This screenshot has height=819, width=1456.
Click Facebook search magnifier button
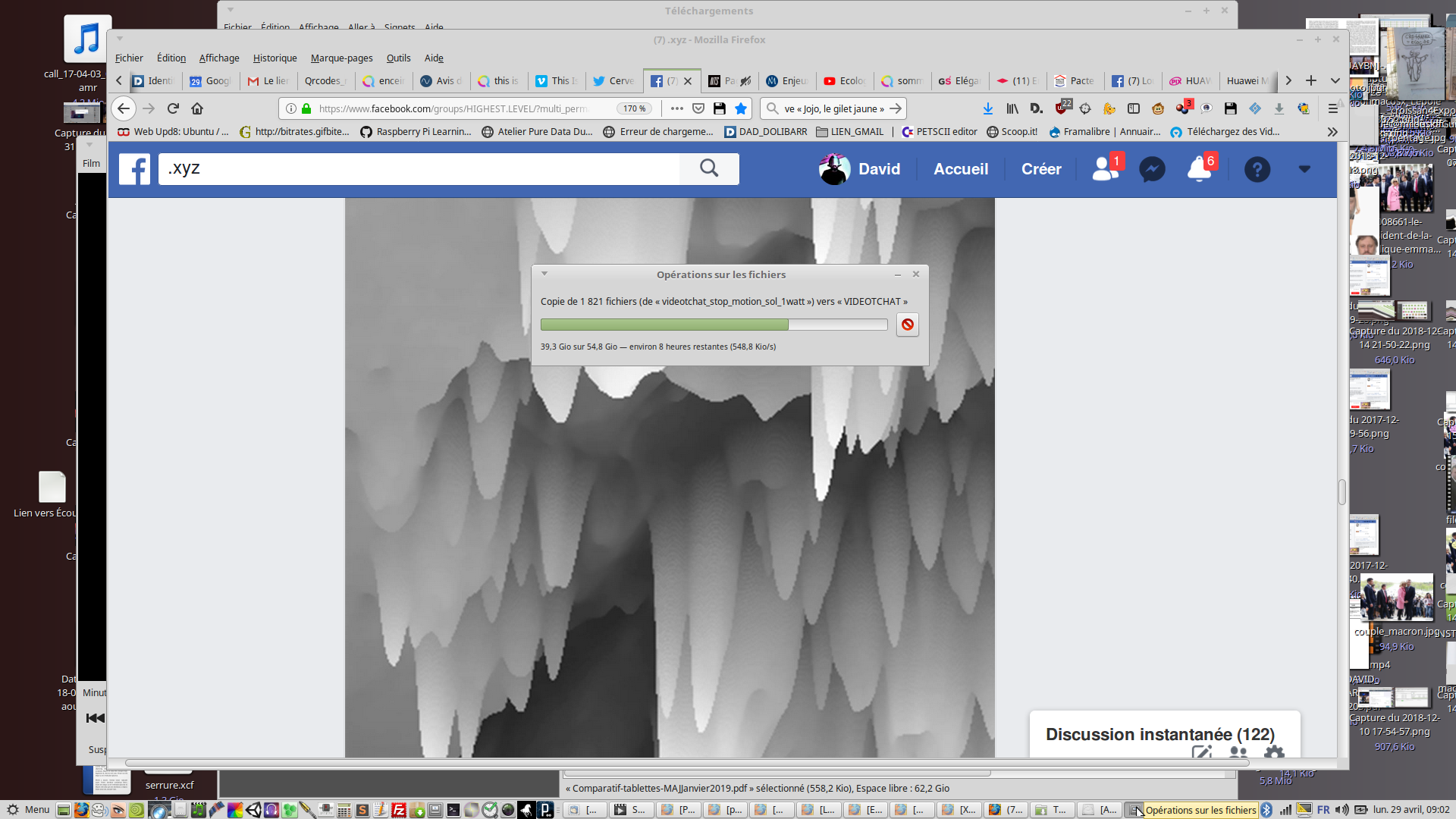[709, 168]
